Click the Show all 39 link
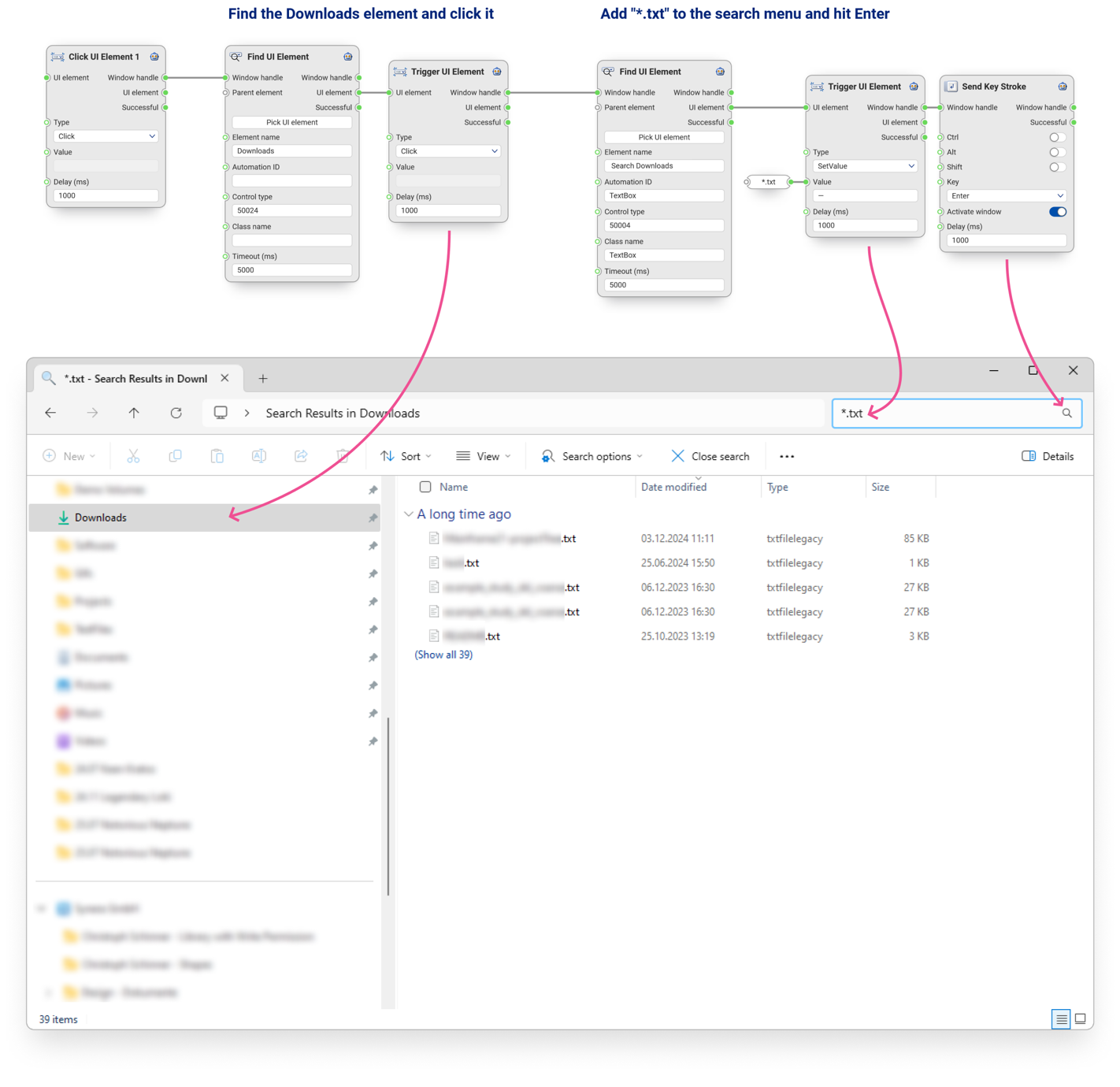The width and height of the screenshot is (1120, 1087). point(443,655)
